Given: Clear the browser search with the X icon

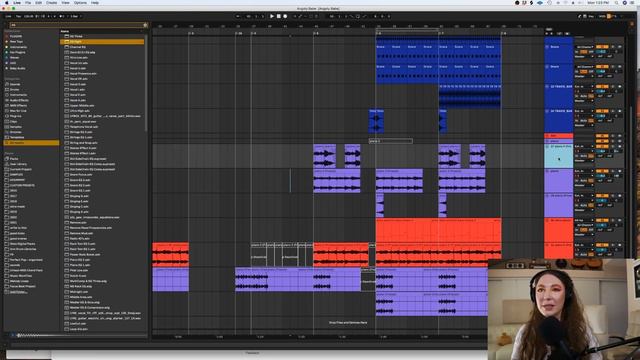Looking at the screenshot, I should point(145,25).
